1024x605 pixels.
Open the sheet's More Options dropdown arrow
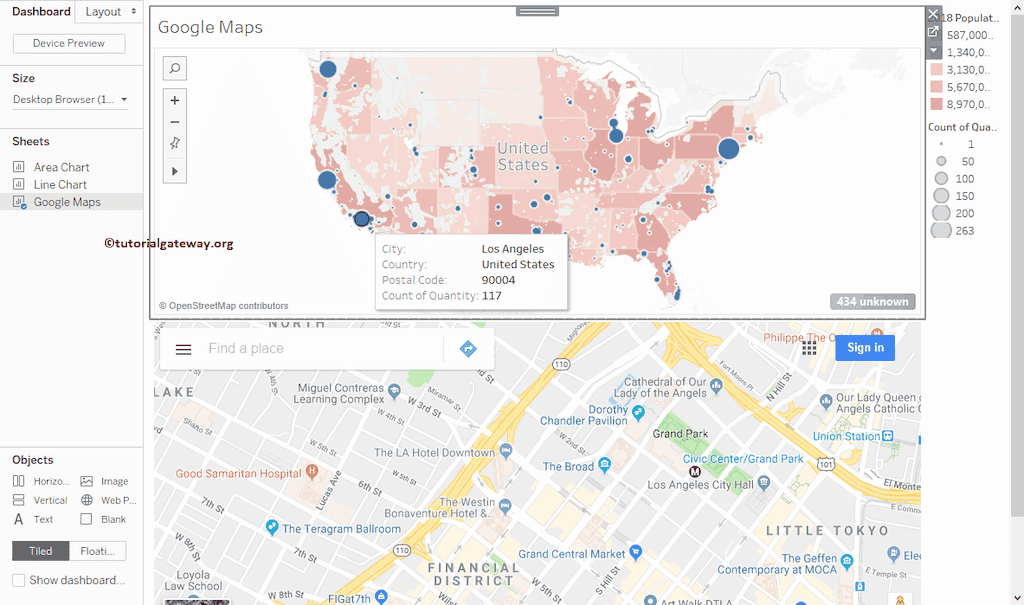click(x=933, y=50)
